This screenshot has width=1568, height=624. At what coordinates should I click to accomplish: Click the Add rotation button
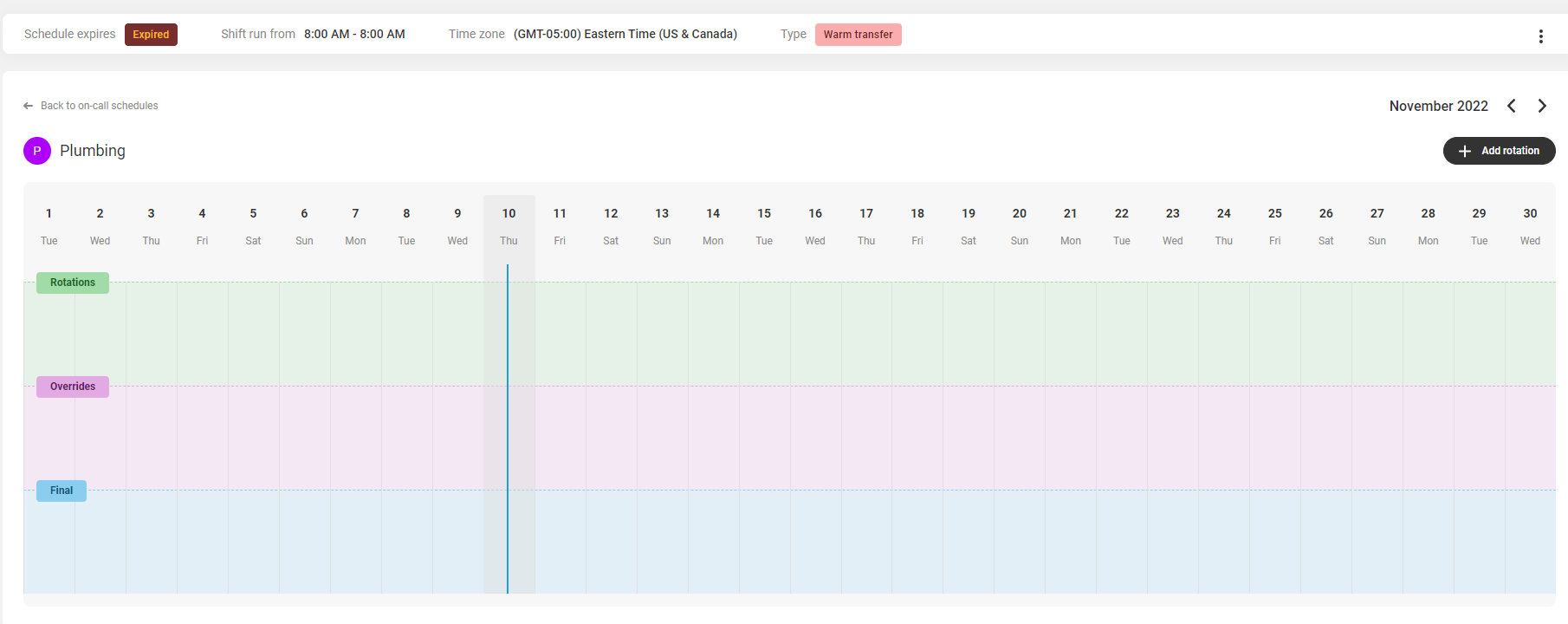point(1499,151)
